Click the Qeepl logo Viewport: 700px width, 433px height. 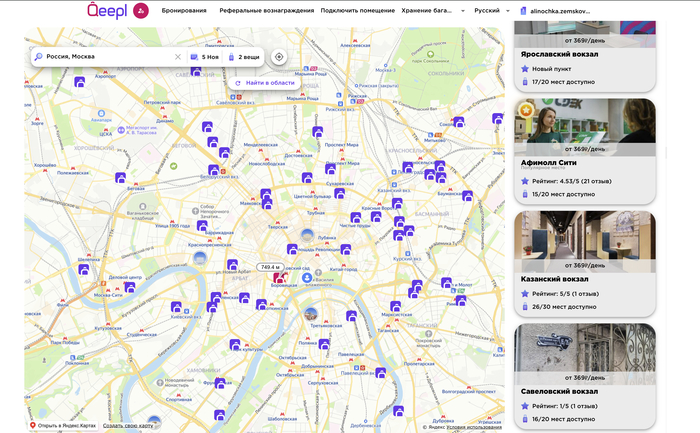pyautogui.click(x=105, y=11)
